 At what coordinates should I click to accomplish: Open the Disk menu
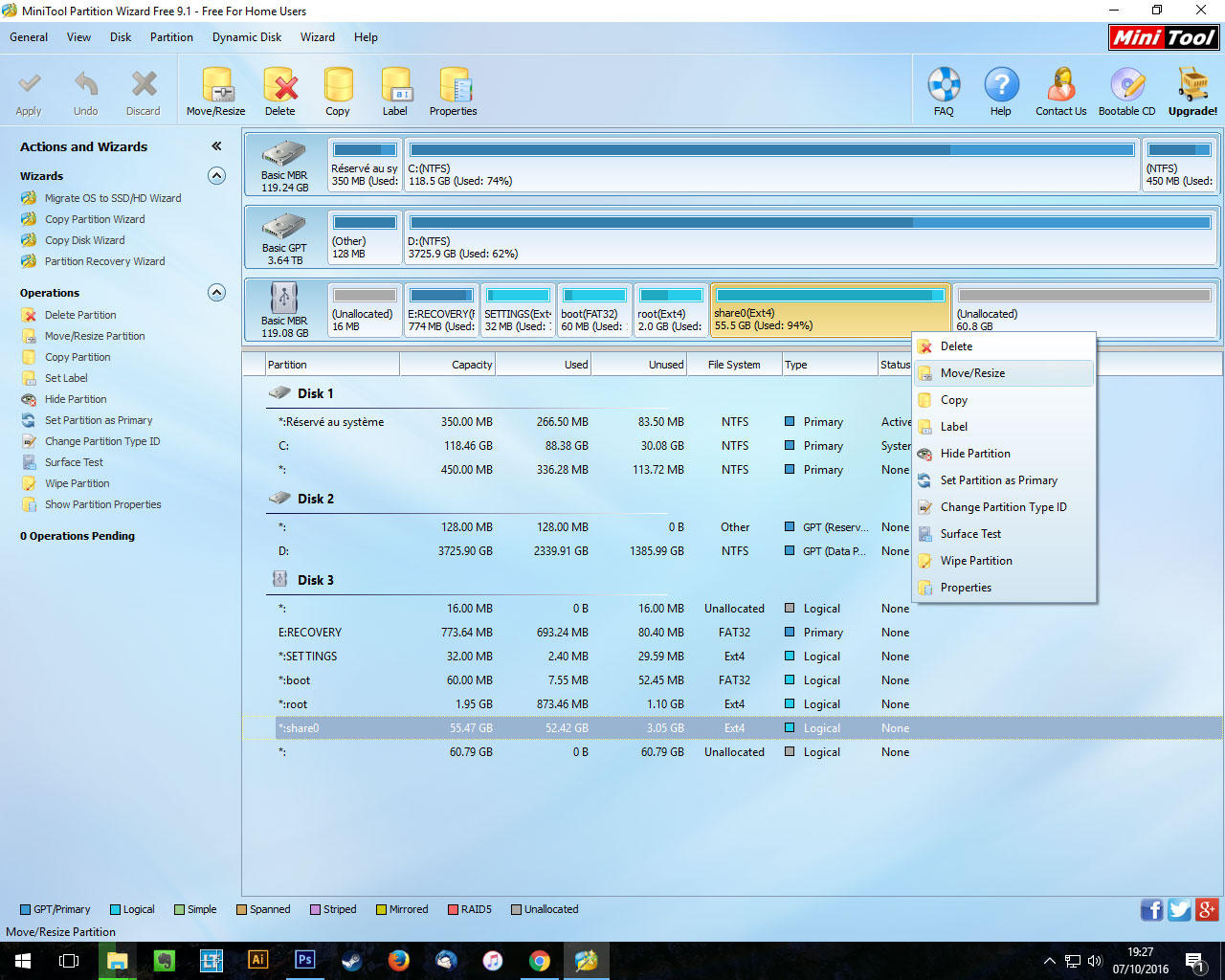pyautogui.click(x=121, y=37)
